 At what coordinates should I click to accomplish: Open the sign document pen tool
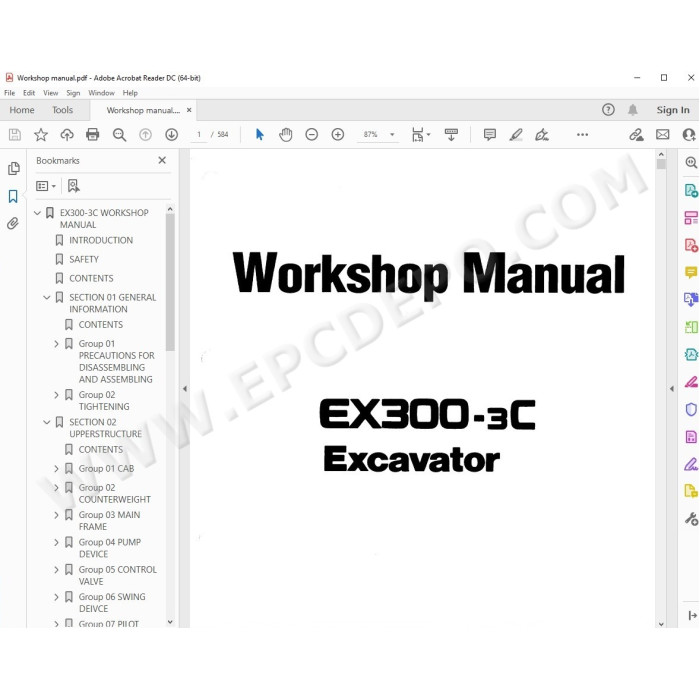pyautogui.click(x=542, y=134)
